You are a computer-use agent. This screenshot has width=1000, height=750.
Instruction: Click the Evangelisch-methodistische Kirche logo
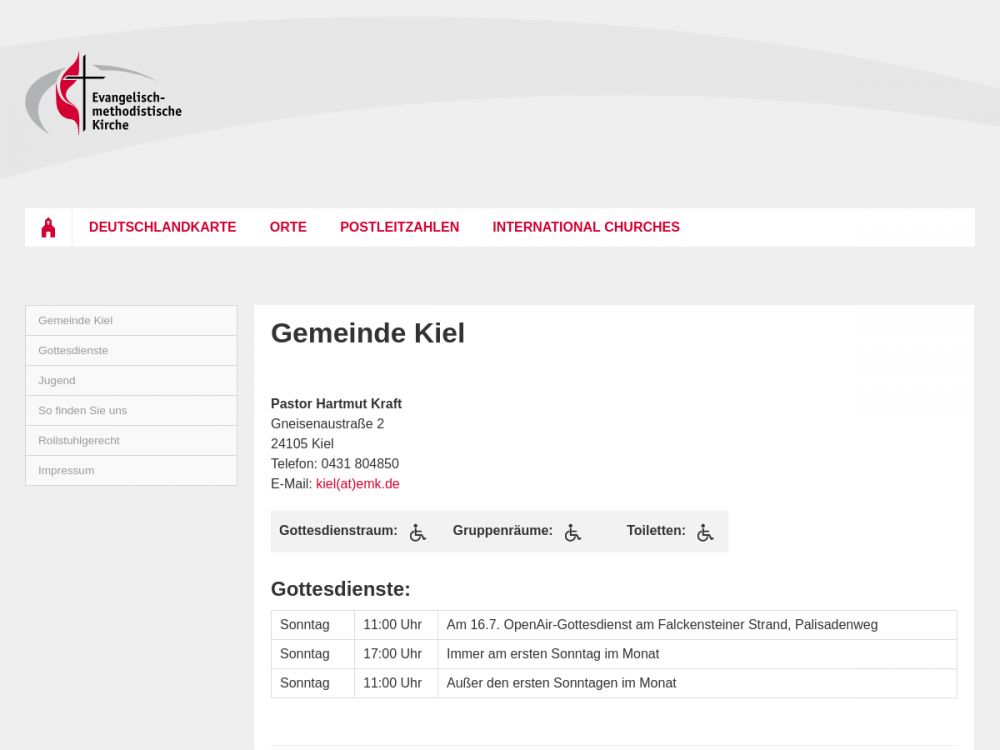click(x=103, y=96)
